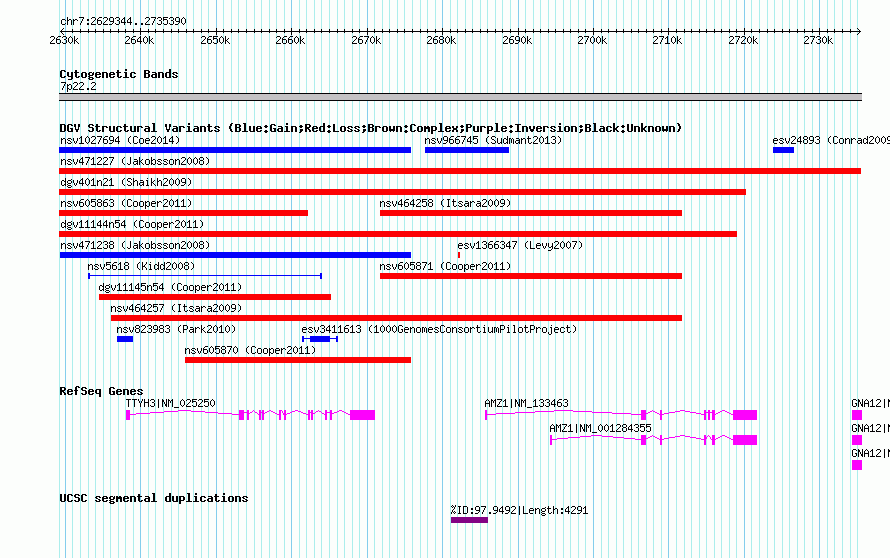Click the esv24893 blue variant bar
The height and width of the screenshot is (558, 890).
pyautogui.click(x=783, y=150)
